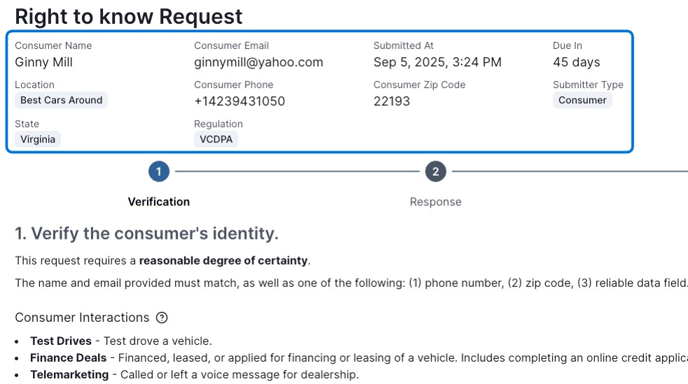
Task: Click the Consumer Interactions help icon
Action: [162, 318]
